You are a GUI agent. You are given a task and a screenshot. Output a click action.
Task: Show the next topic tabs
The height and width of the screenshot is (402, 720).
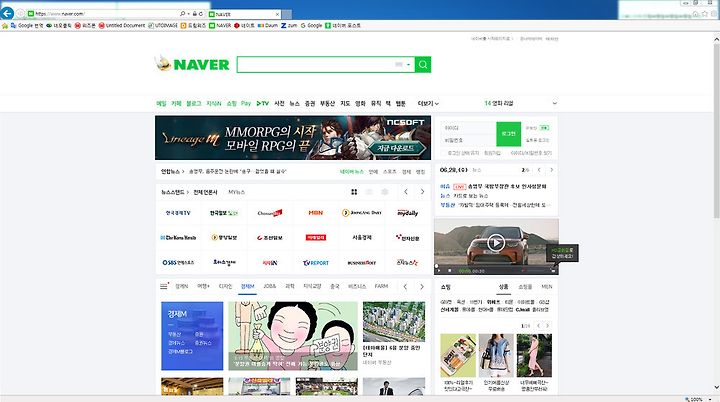tap(422, 287)
